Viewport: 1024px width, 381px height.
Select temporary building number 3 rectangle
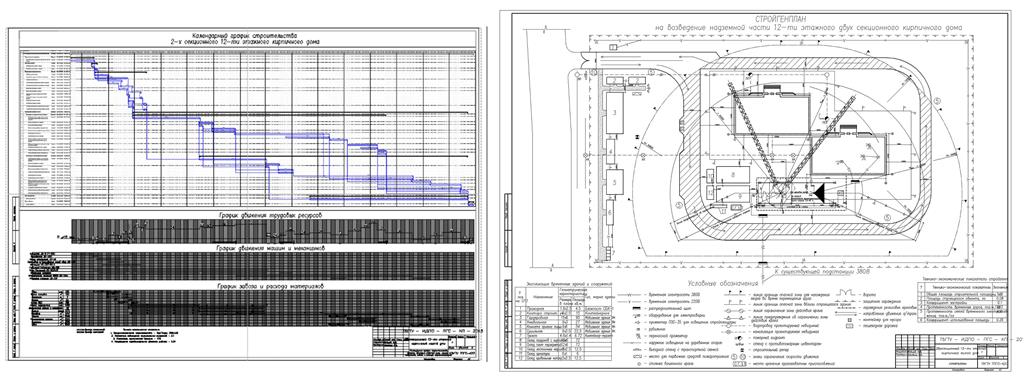615,112
